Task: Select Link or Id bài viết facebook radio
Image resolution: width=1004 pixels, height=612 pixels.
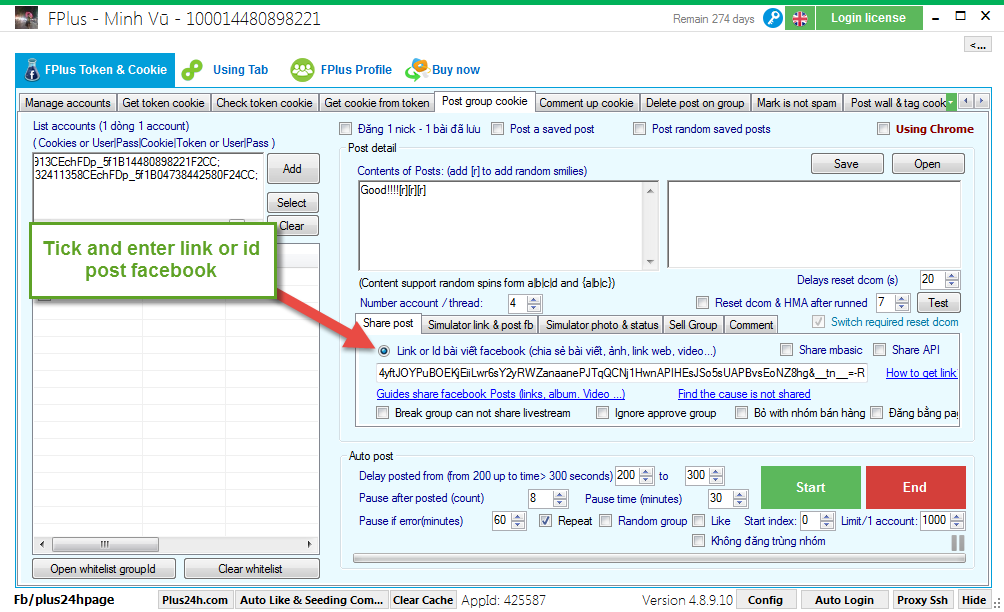Action: [384, 351]
